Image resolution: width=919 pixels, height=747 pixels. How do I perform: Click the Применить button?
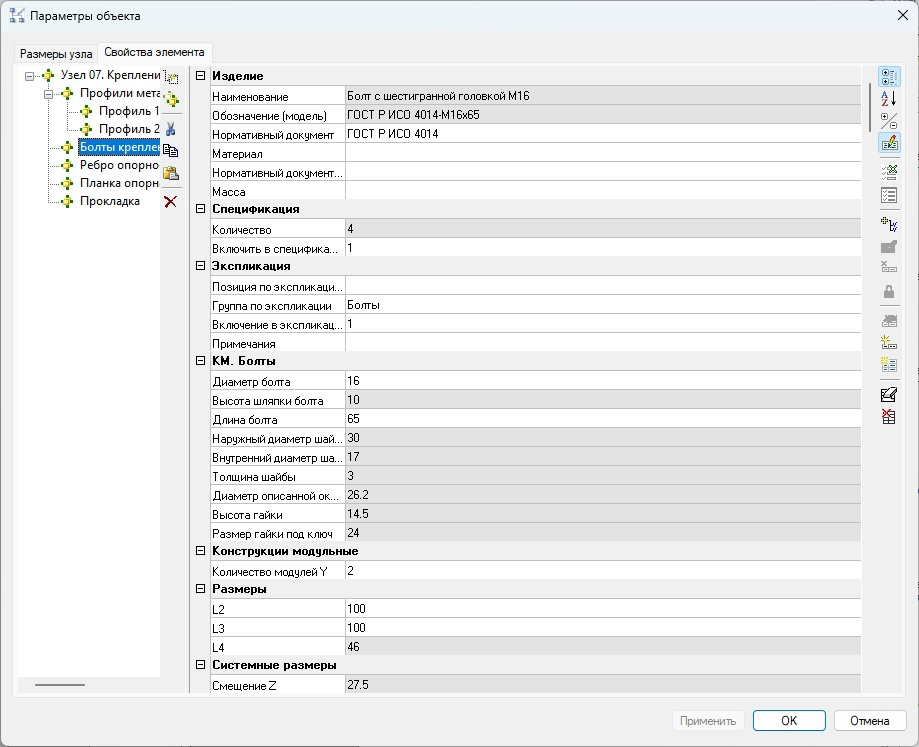click(708, 721)
